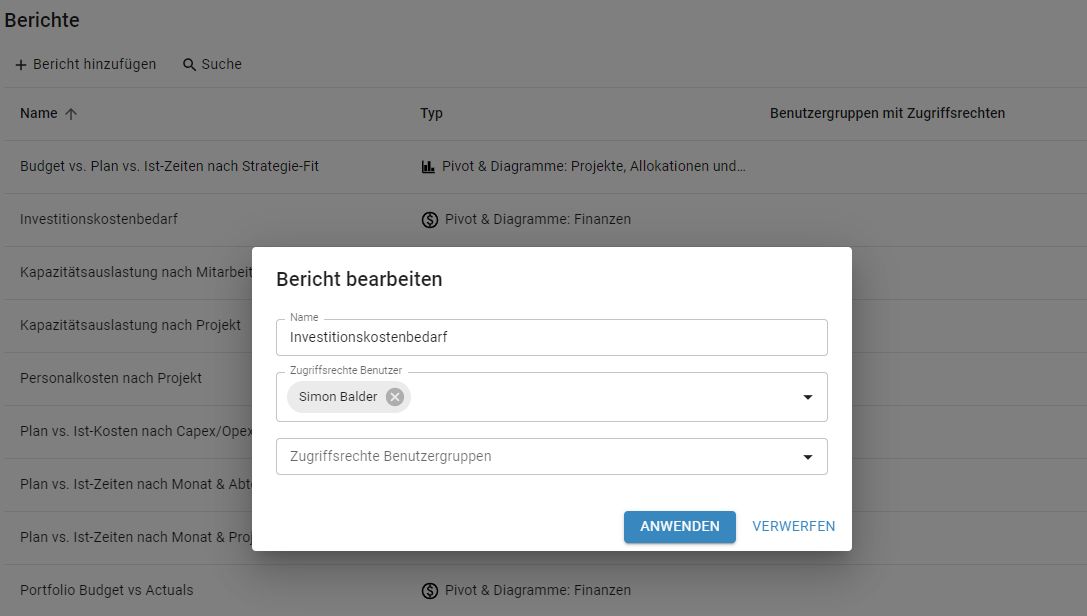Open Zugriffsrechte Benutzer dropdown arrow
Image resolution: width=1087 pixels, height=616 pixels.
coord(808,397)
